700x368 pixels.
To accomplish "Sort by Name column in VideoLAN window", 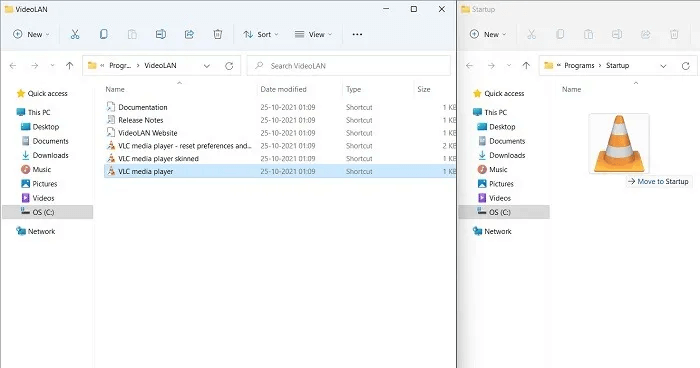I will (x=115, y=89).
